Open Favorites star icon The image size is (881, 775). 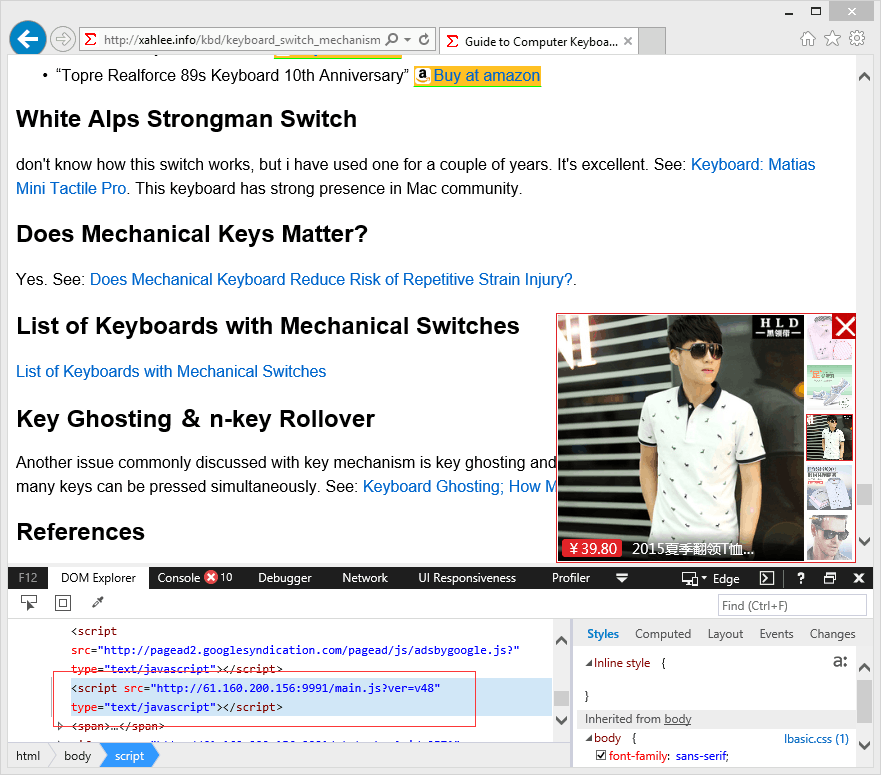pyautogui.click(x=832, y=39)
